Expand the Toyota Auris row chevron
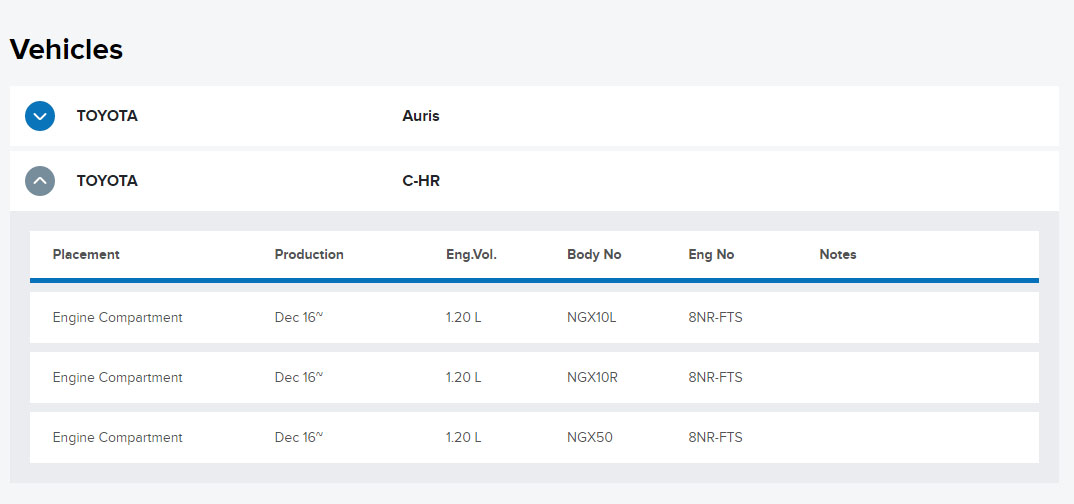 tap(40, 116)
